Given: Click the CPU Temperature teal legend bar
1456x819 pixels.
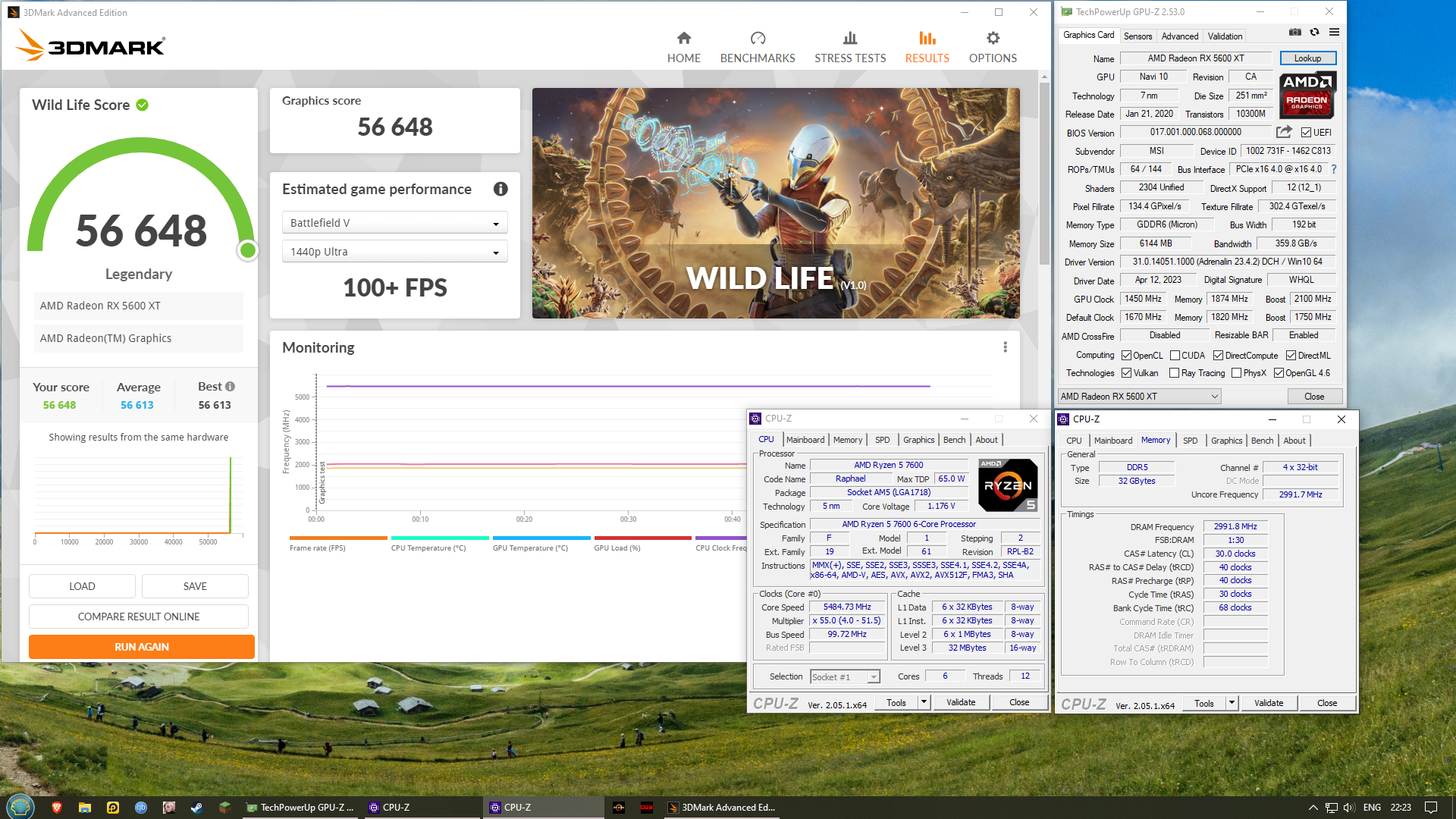Looking at the screenshot, I should click(440, 538).
